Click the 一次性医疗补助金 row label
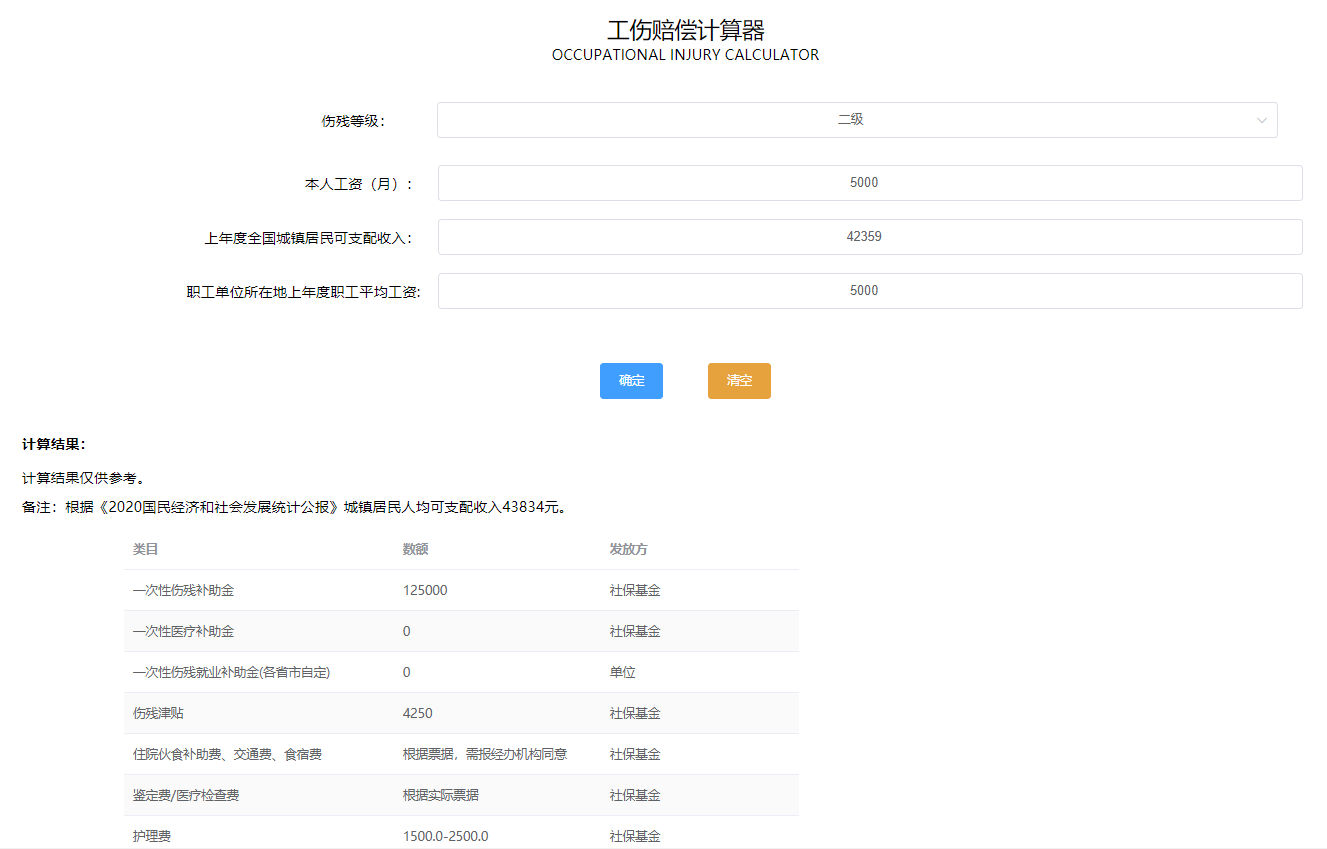 click(183, 631)
